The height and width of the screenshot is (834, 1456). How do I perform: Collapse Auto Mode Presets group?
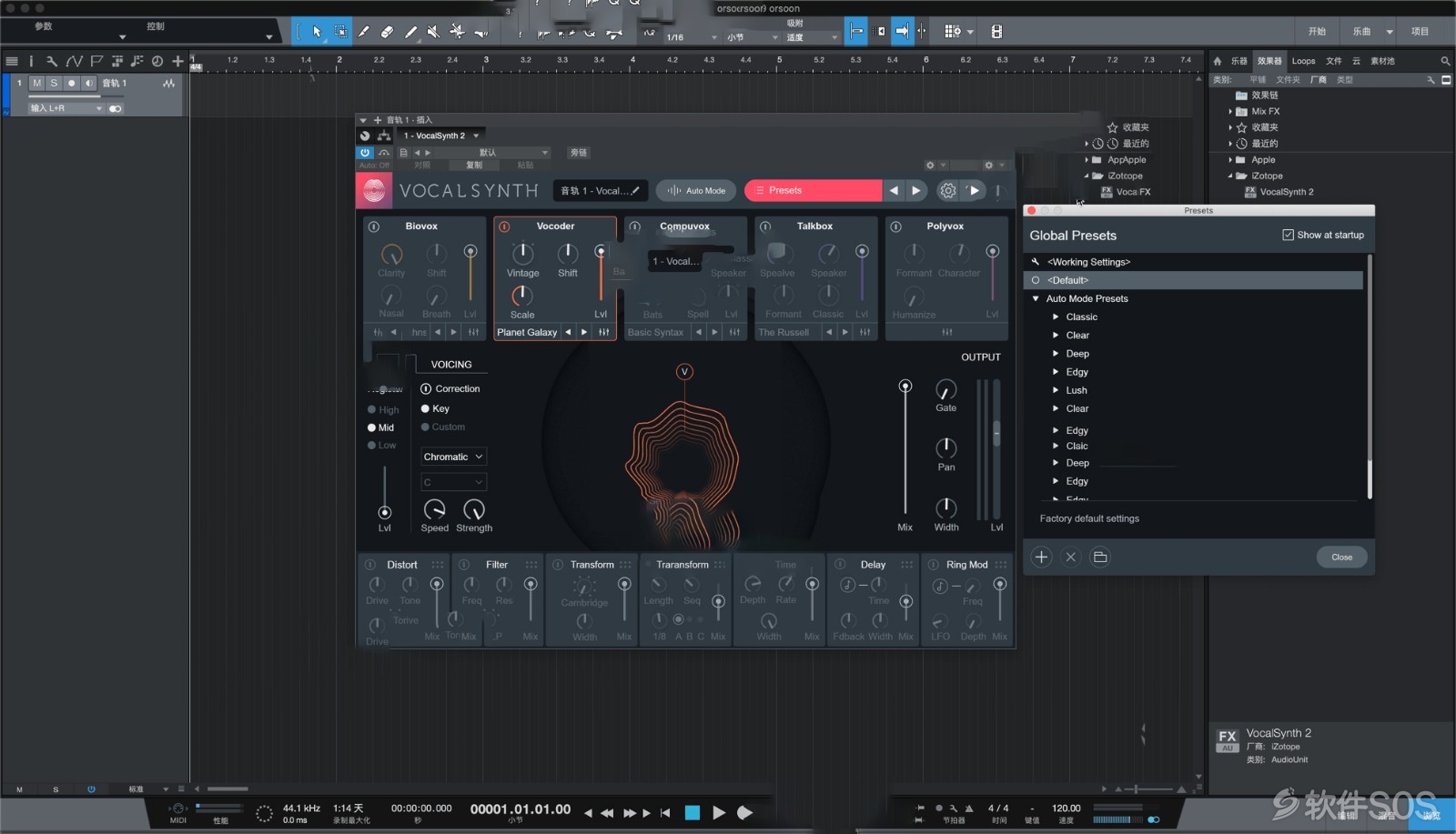(1036, 298)
